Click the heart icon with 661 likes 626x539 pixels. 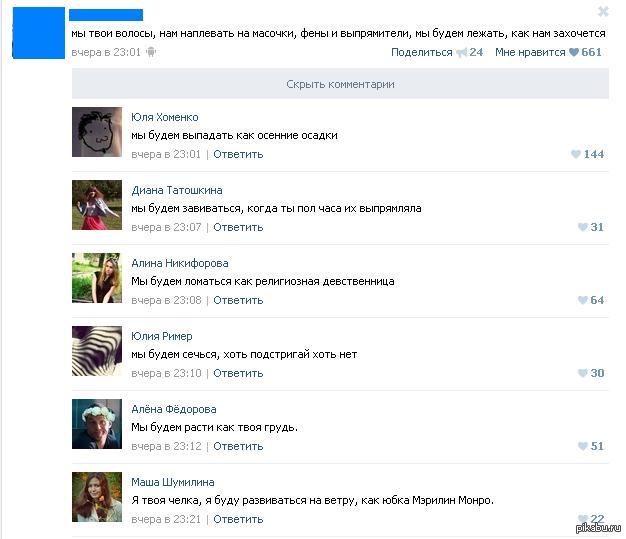pos(574,52)
